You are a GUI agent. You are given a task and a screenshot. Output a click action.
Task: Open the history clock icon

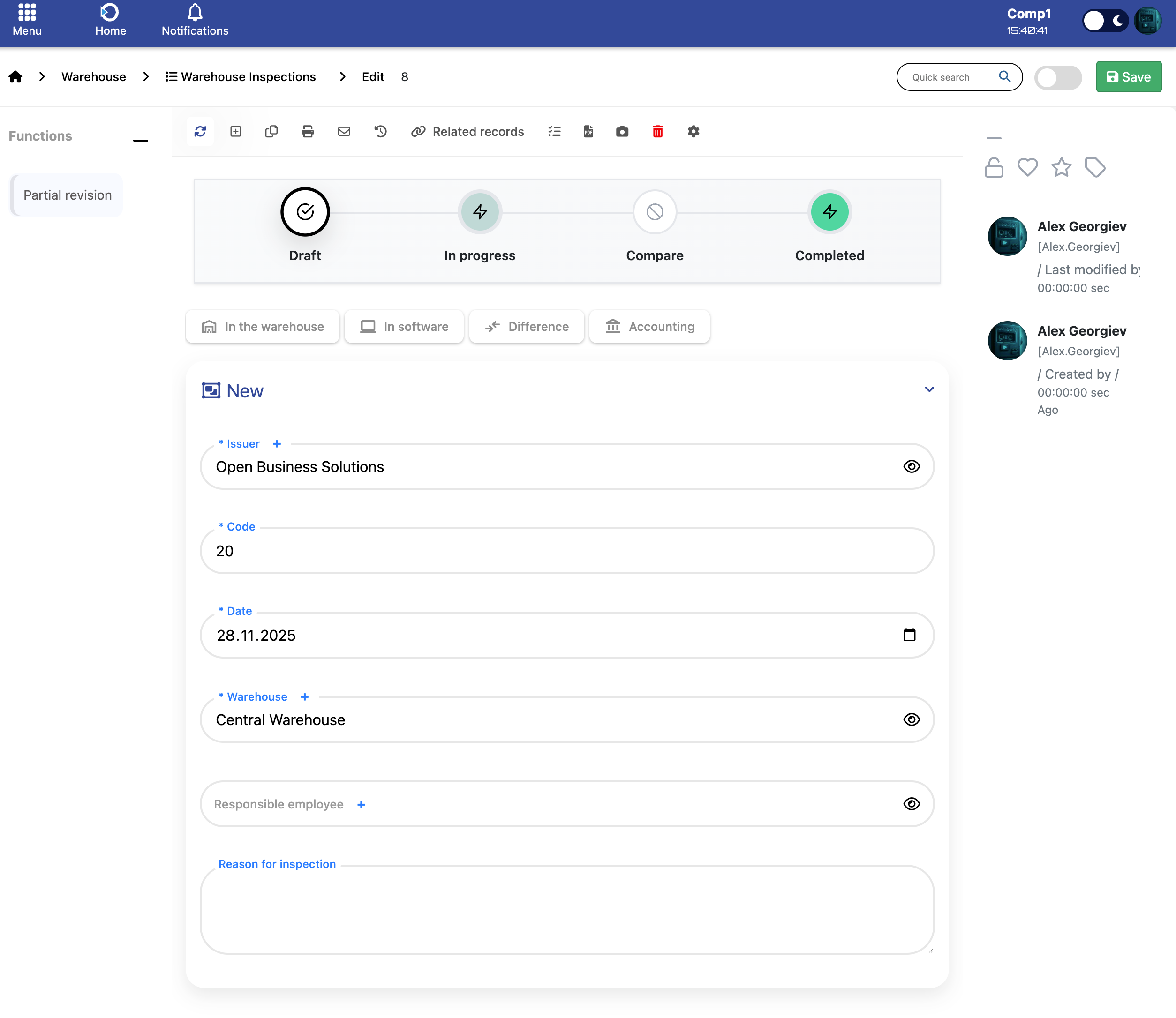click(380, 132)
